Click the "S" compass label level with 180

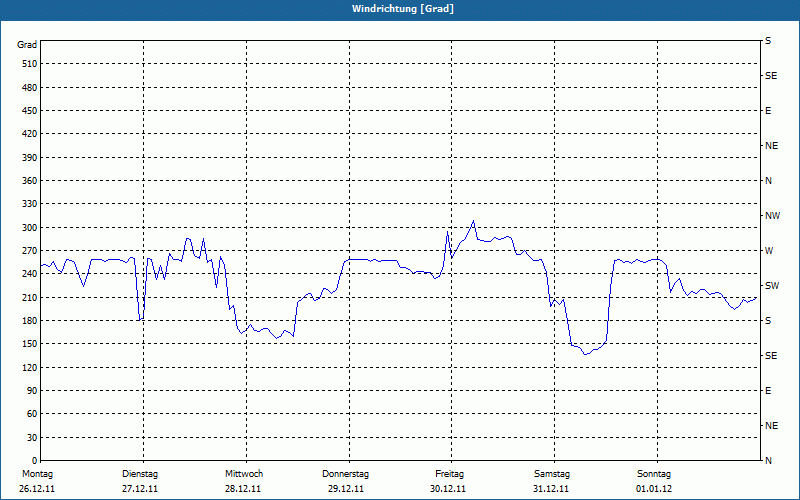tap(768, 321)
